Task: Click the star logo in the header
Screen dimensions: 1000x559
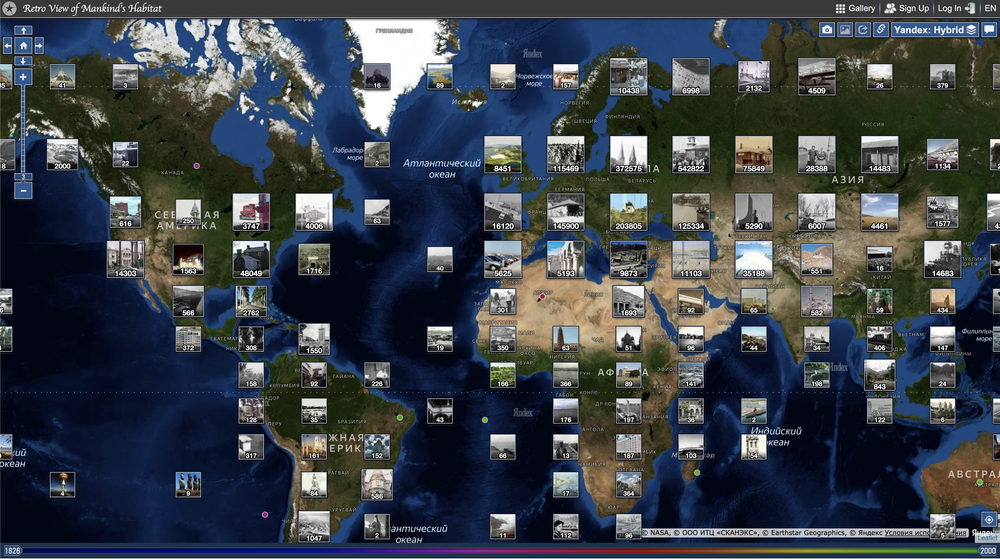Action: click(9, 8)
